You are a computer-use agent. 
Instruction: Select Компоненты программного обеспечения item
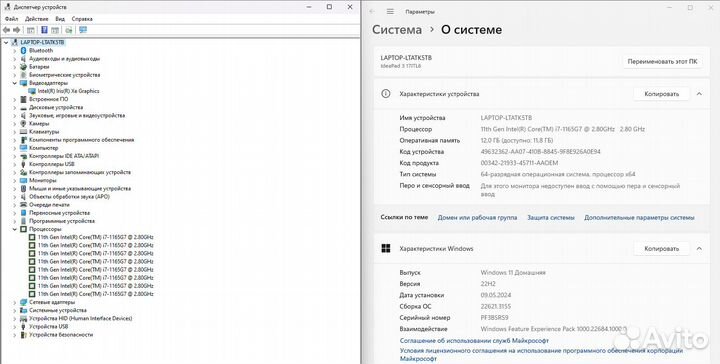click(81, 140)
